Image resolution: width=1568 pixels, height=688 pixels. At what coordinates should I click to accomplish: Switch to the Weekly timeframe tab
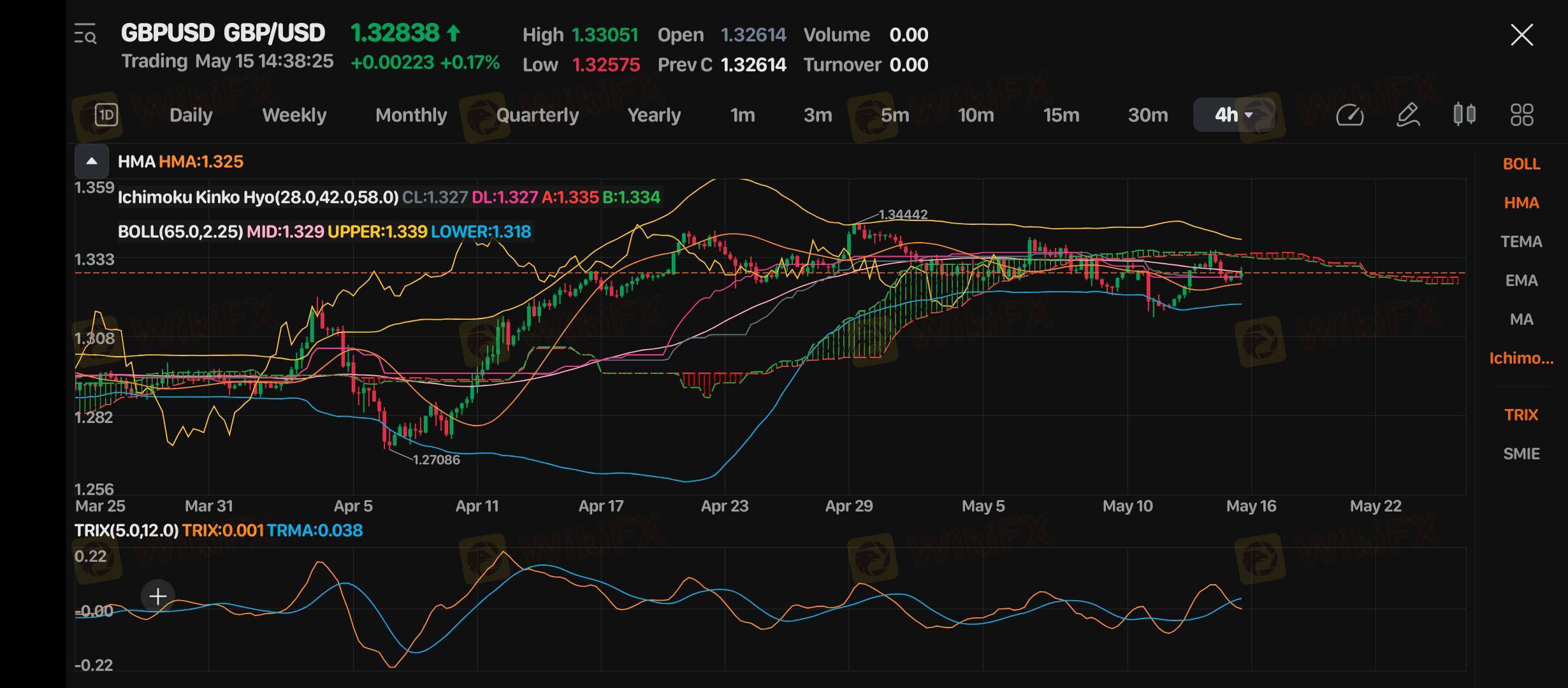pos(294,115)
